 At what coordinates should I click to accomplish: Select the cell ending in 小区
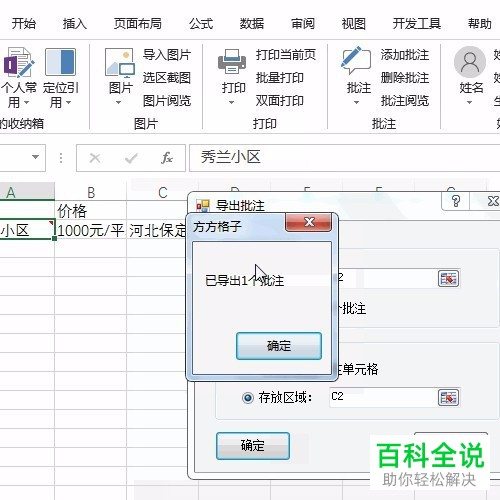(x=27, y=230)
